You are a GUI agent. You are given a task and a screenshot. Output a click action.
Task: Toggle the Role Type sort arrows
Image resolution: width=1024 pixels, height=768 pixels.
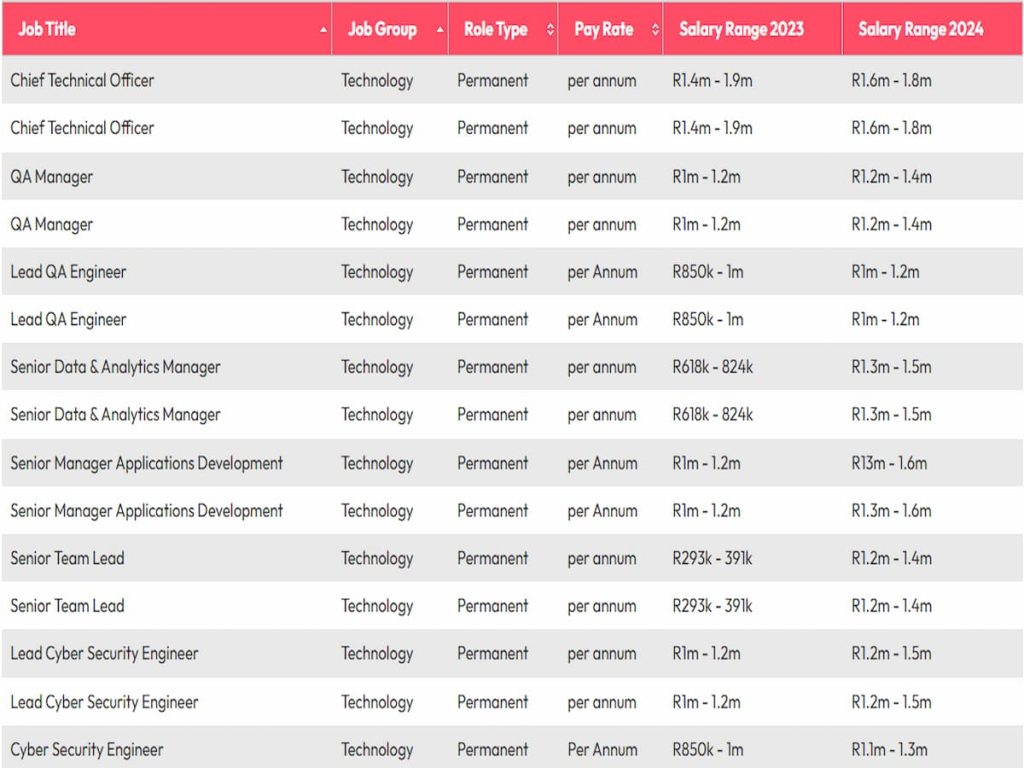pyautogui.click(x=550, y=30)
